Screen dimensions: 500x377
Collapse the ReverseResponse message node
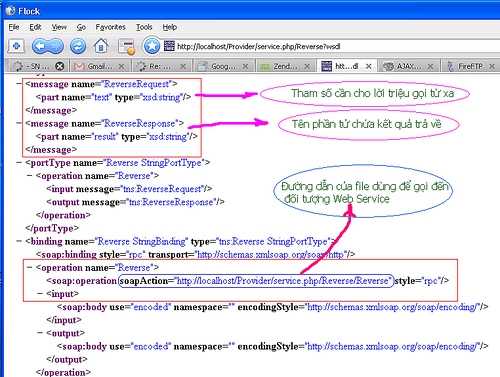pyautogui.click(x=20, y=123)
